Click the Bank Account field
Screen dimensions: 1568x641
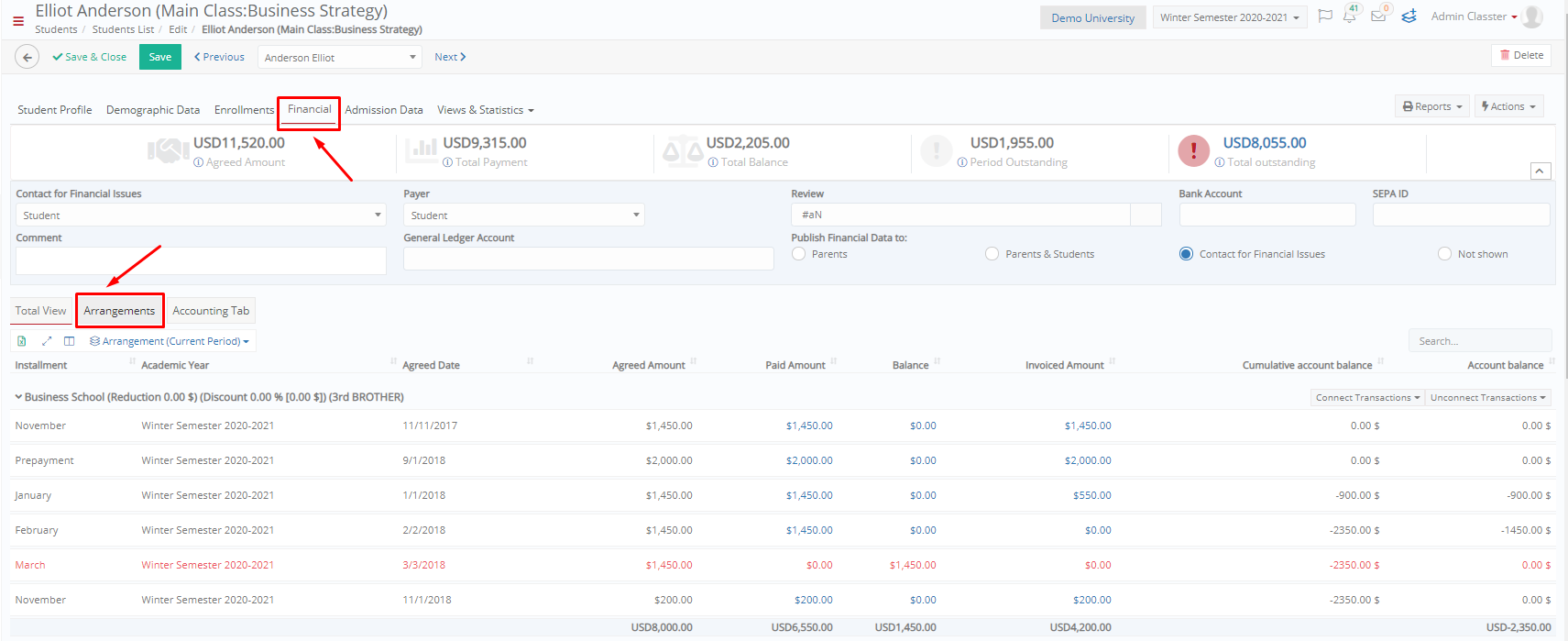1267,215
